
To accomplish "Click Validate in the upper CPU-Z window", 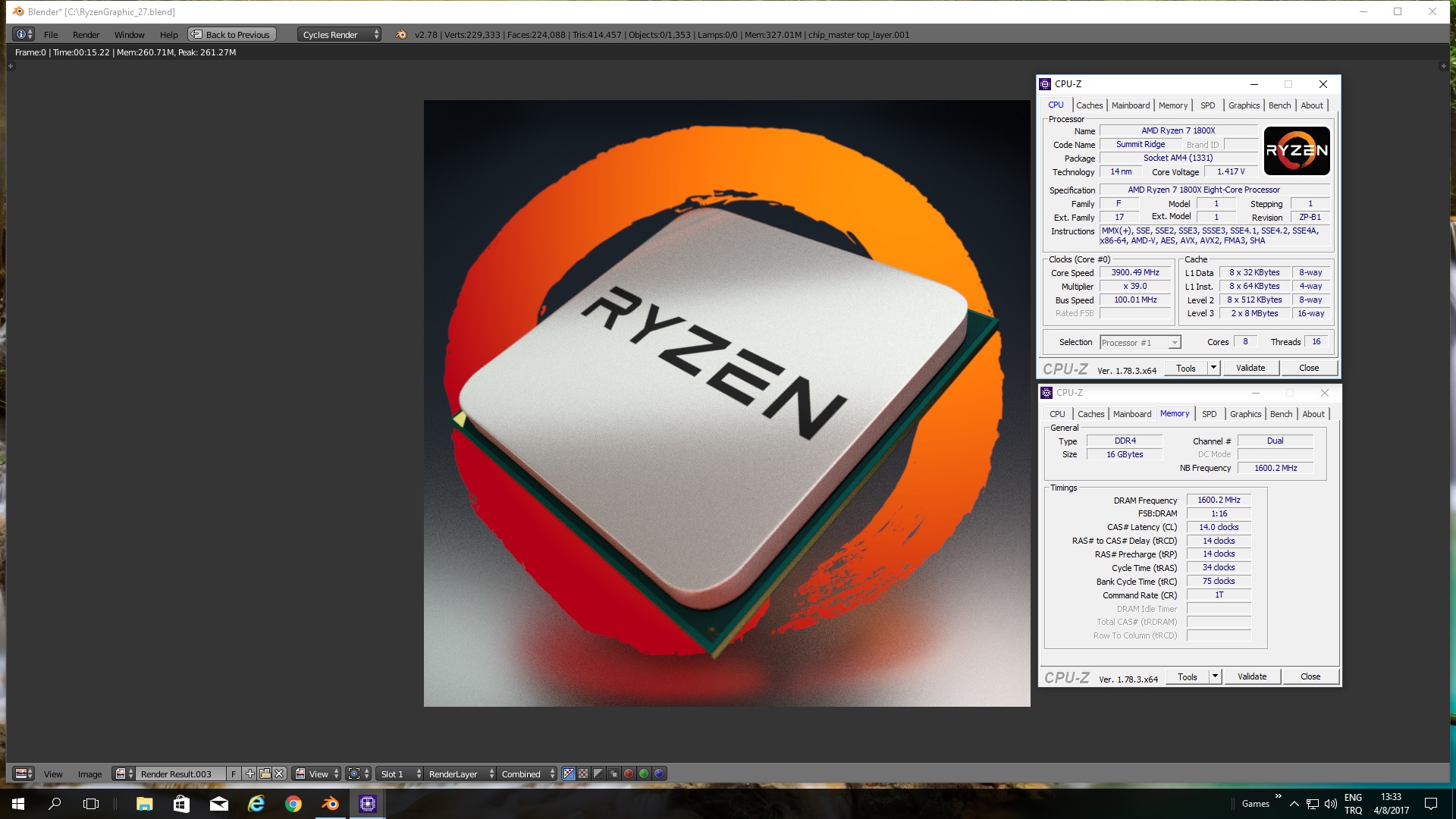I will click(x=1250, y=368).
